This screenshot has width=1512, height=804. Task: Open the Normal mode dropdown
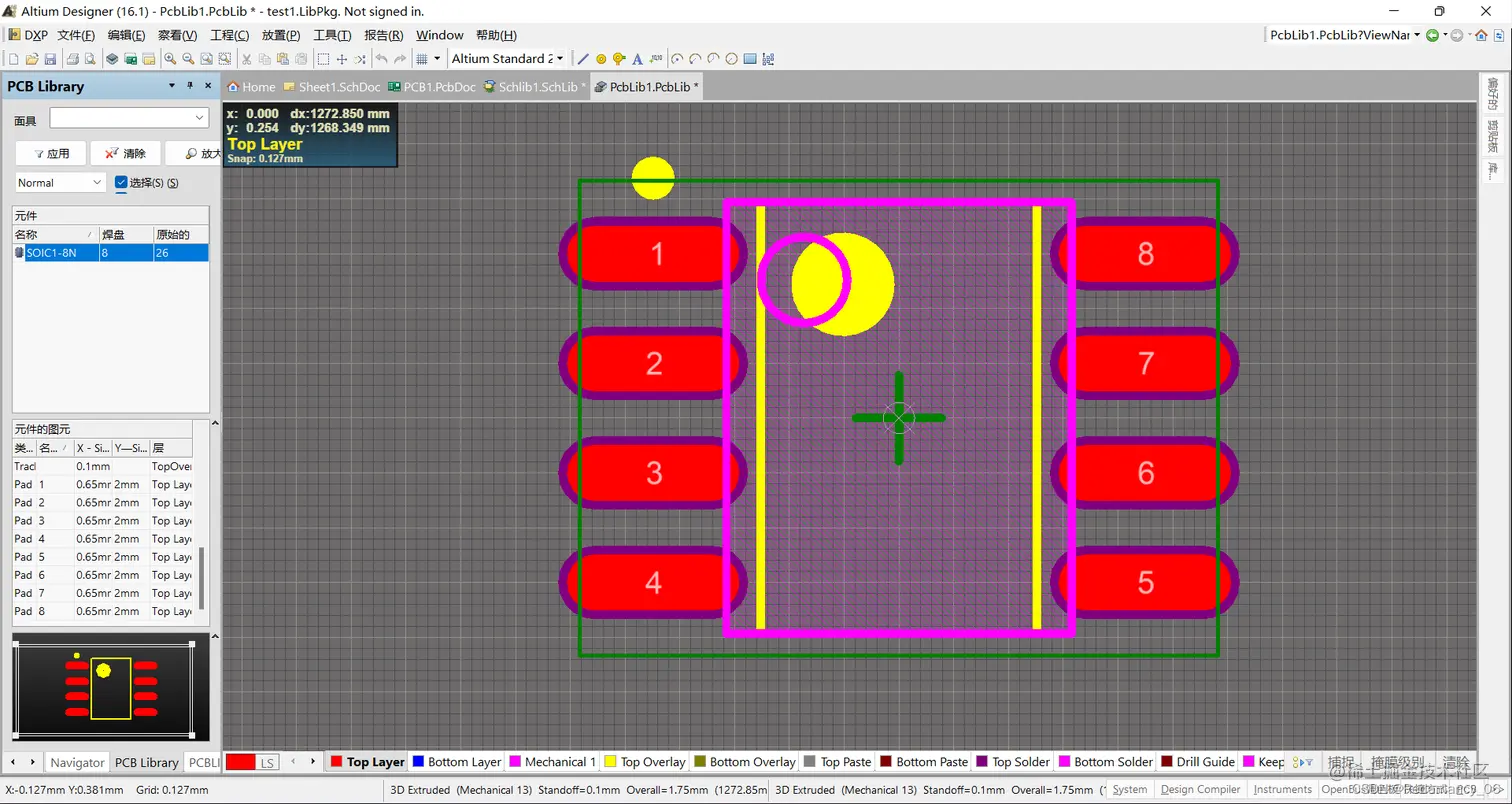pos(97,182)
